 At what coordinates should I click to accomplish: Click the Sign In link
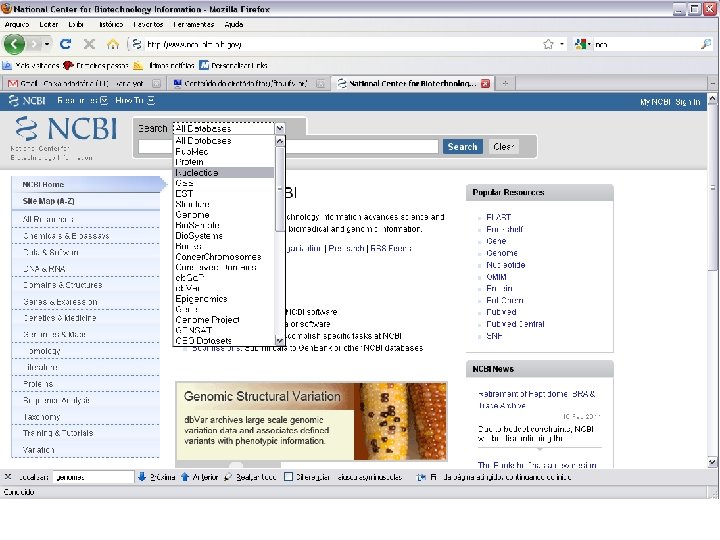pos(687,102)
